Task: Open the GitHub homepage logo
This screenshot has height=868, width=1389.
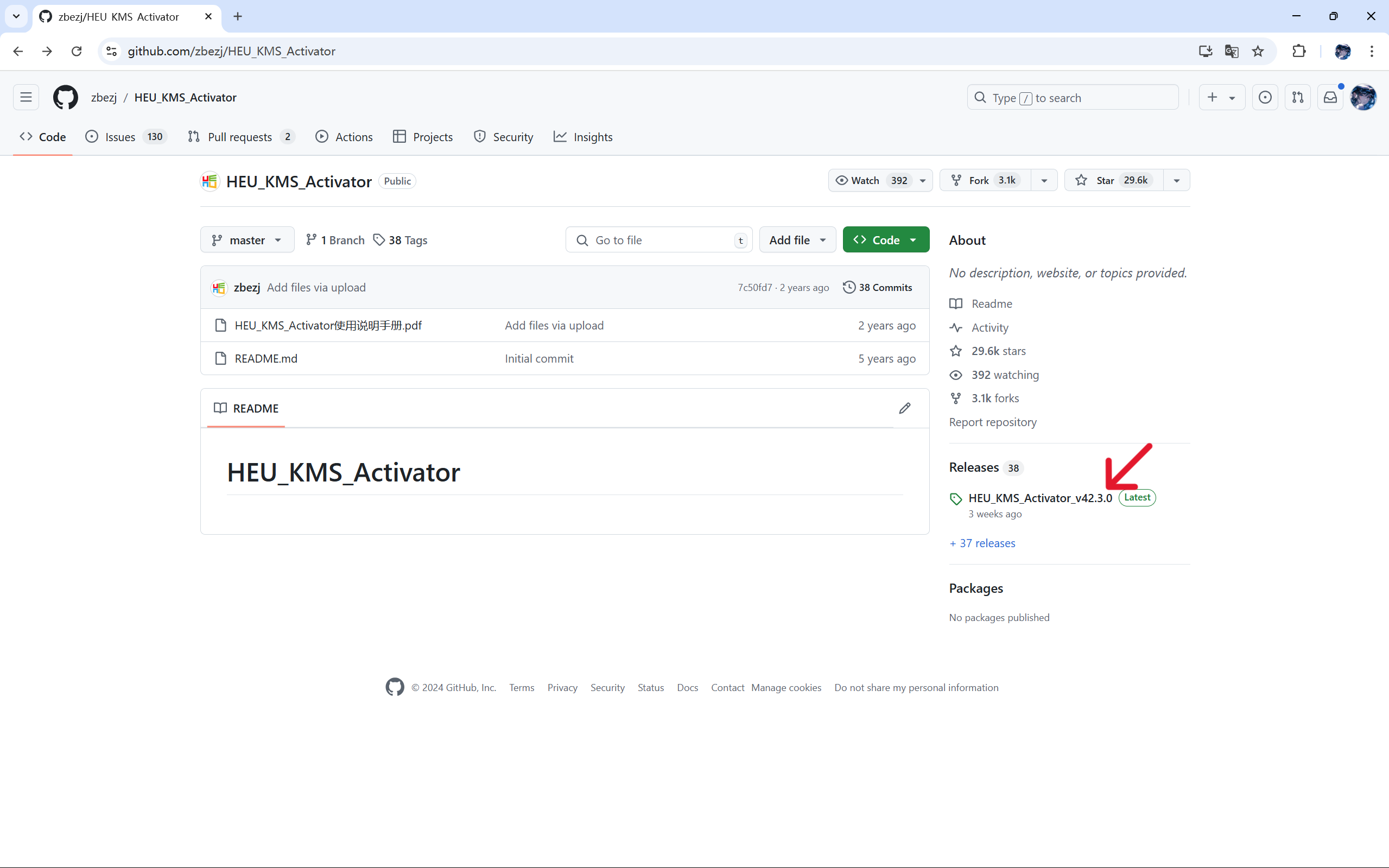Action: (x=66, y=98)
